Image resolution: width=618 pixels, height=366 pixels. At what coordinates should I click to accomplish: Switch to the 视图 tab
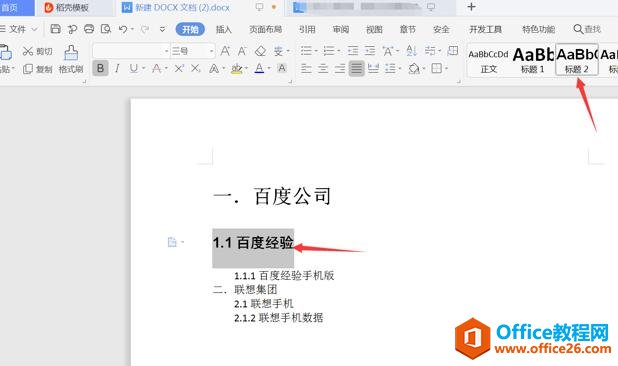click(x=374, y=29)
